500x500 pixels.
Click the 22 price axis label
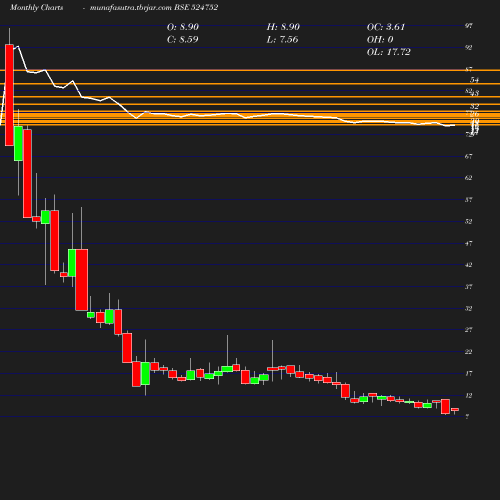[468, 352]
